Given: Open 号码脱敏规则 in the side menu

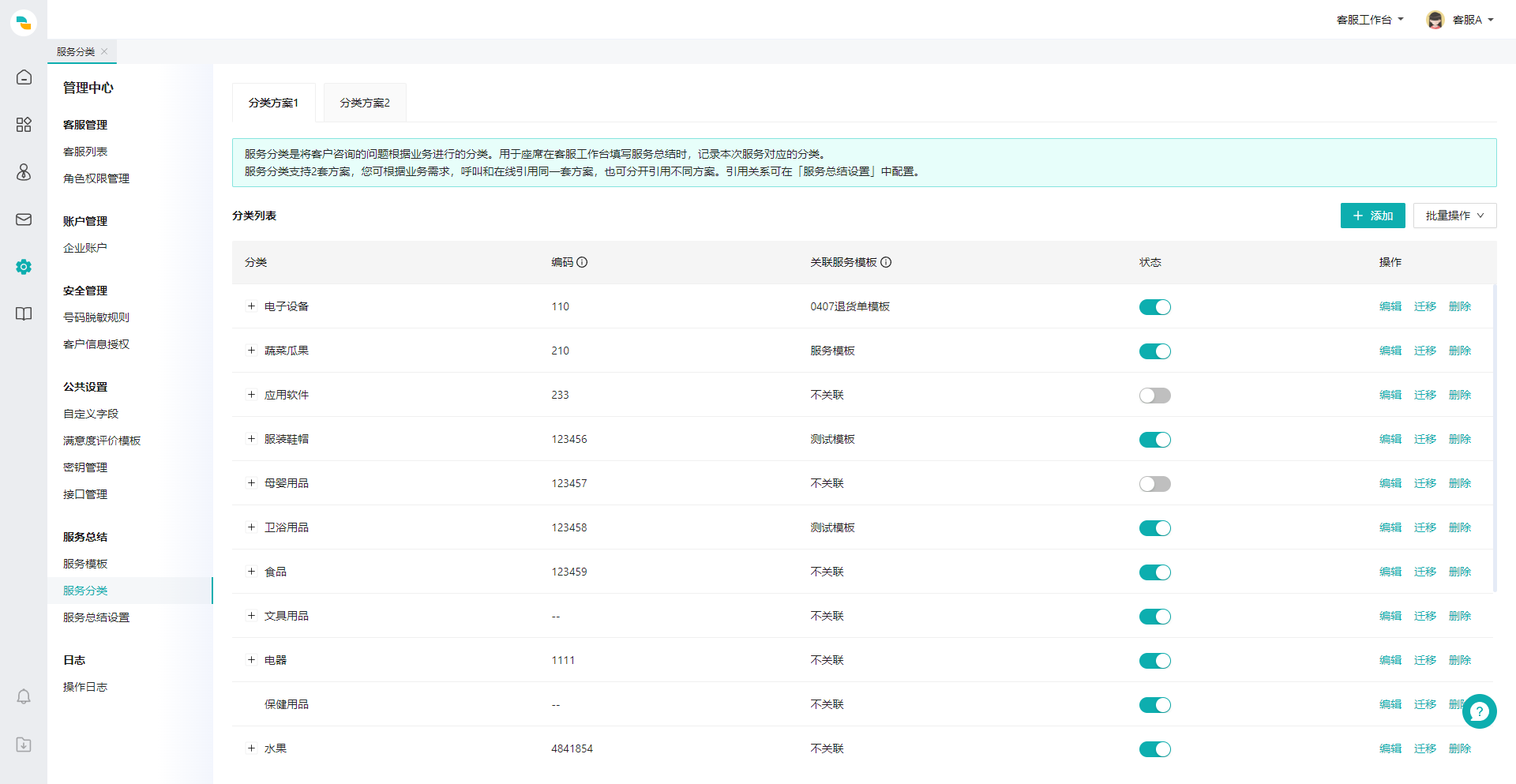Looking at the screenshot, I should (x=96, y=317).
